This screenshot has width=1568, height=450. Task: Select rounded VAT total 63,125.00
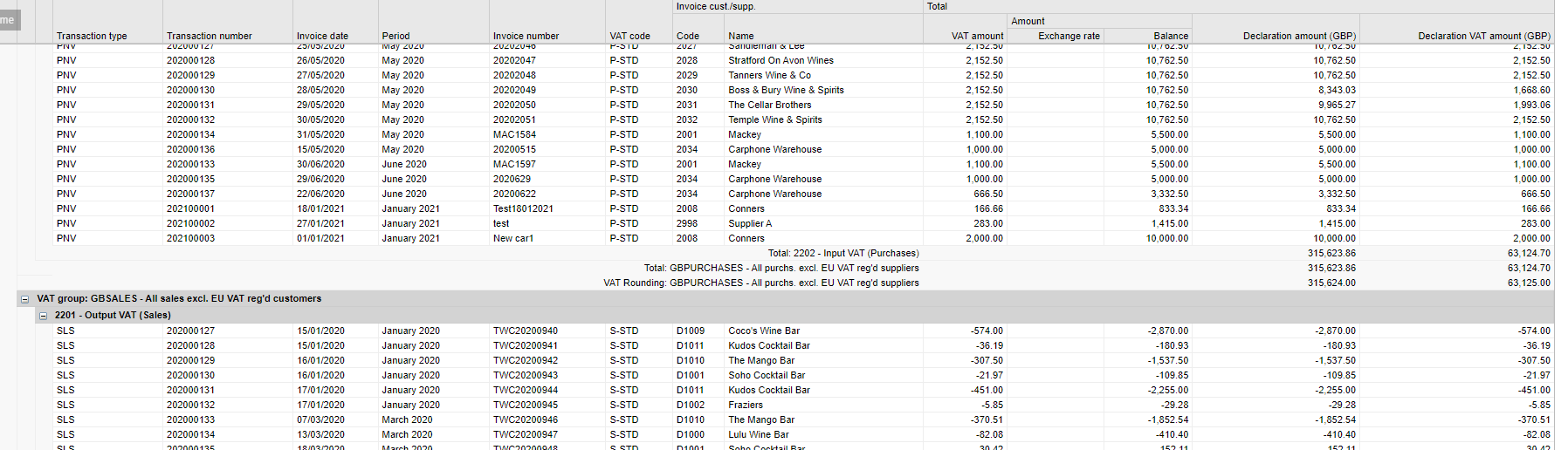[1529, 283]
